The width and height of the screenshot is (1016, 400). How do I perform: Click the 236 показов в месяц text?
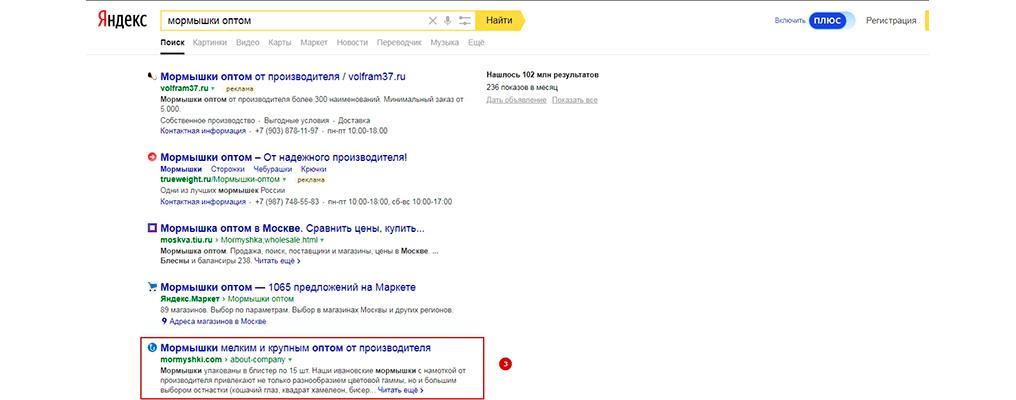point(522,87)
